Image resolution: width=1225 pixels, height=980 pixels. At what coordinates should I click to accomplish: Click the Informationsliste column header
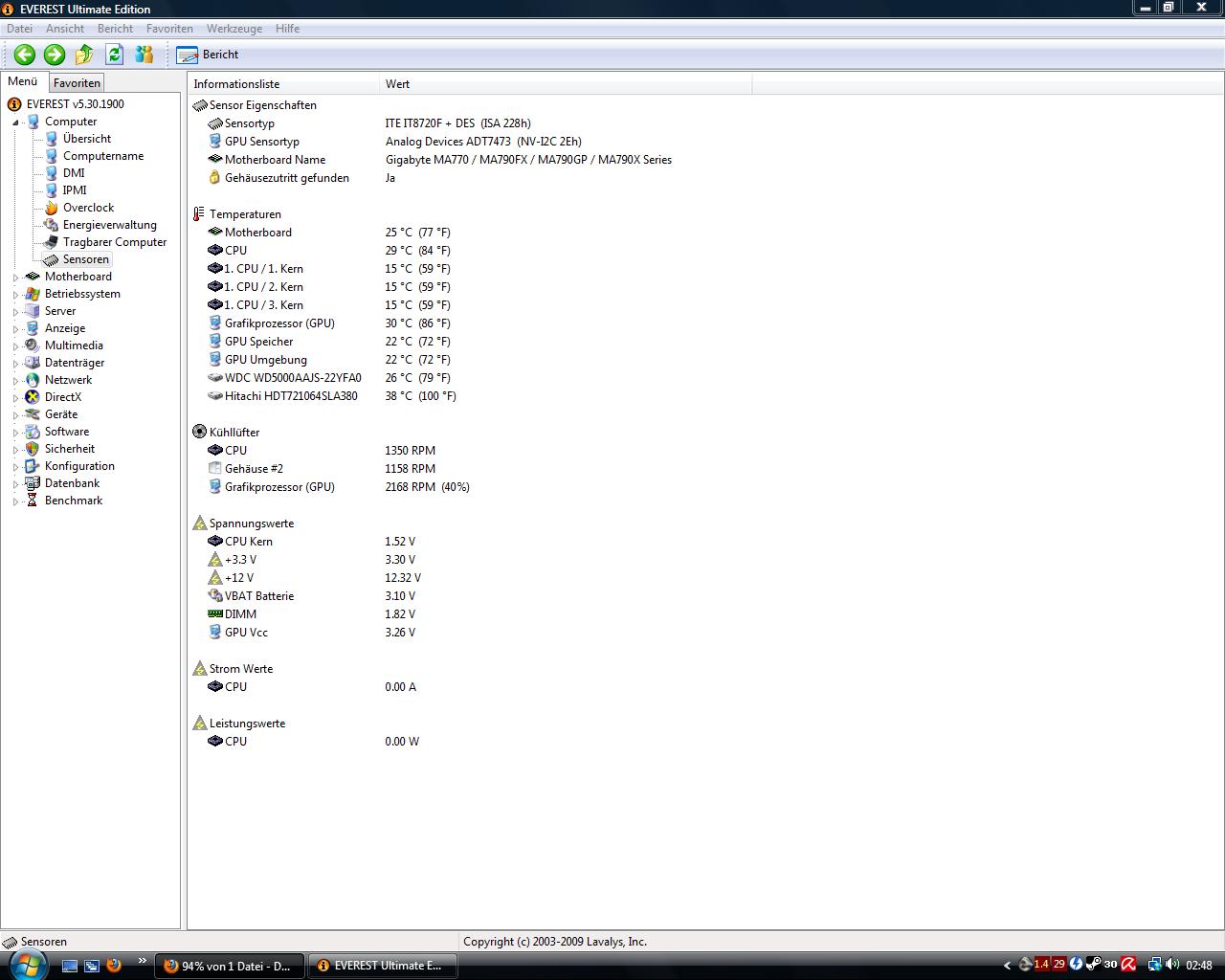[x=283, y=84]
